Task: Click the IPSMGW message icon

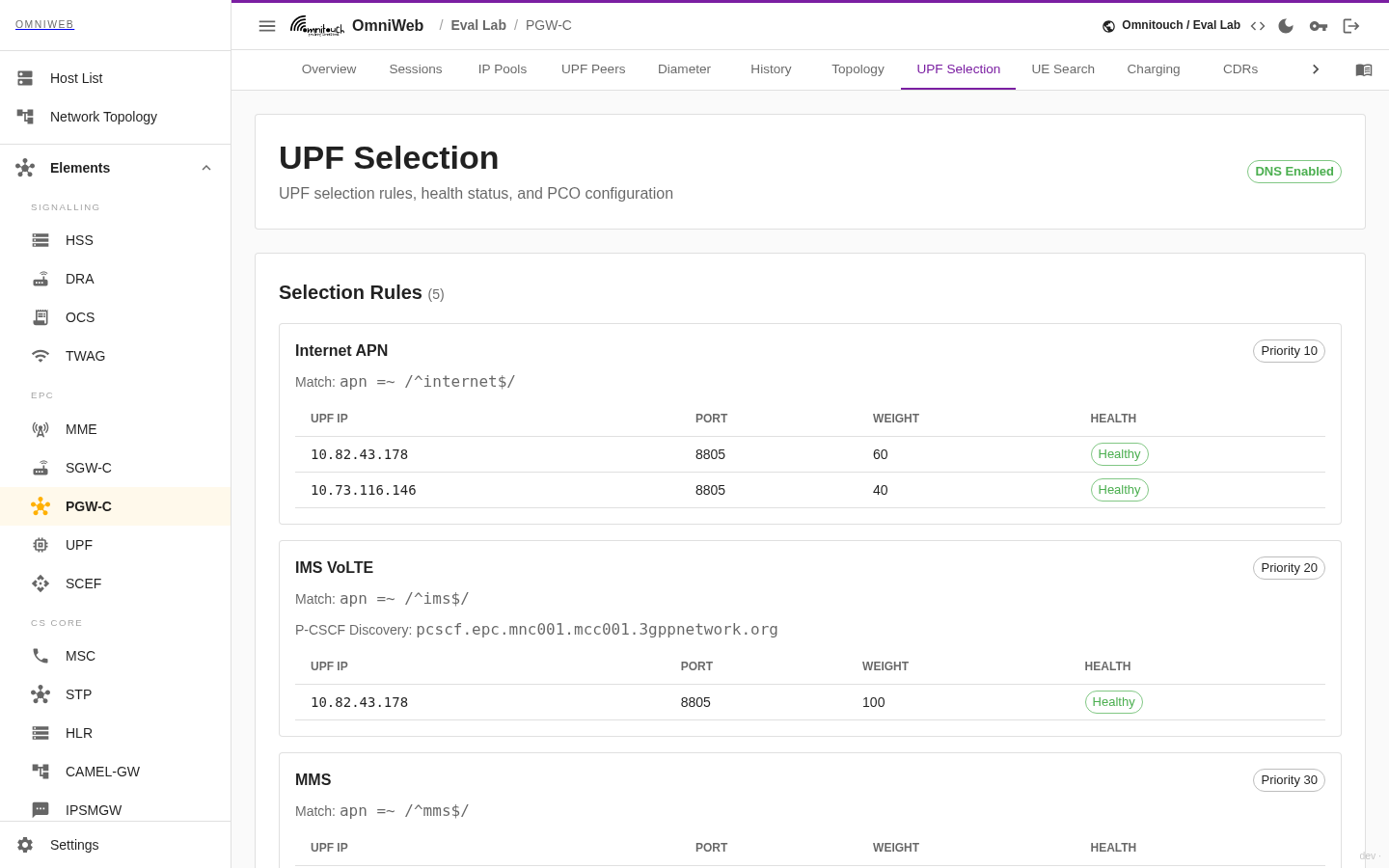Action: [41, 810]
